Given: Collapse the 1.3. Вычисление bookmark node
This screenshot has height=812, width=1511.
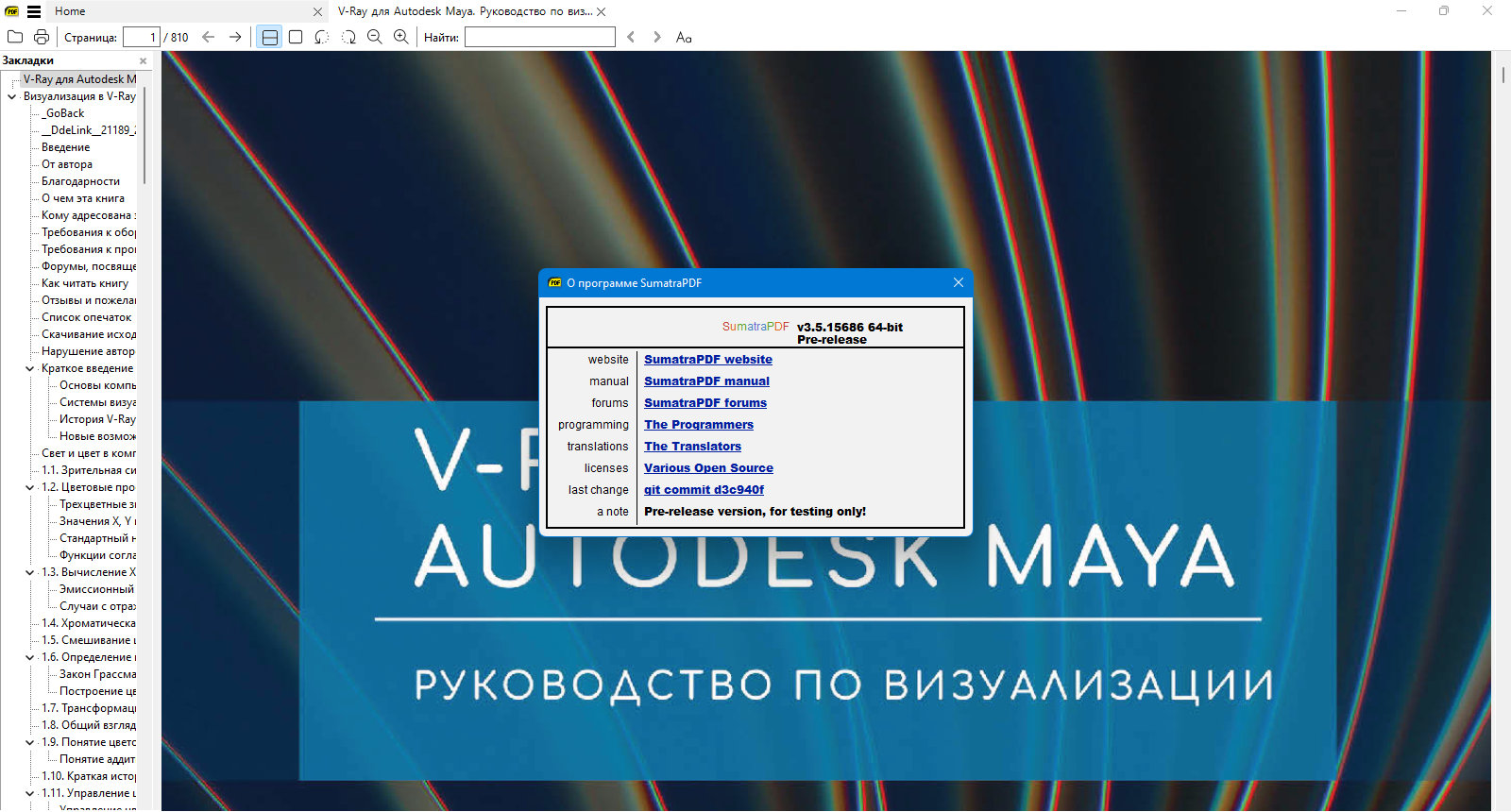Looking at the screenshot, I should point(30,572).
